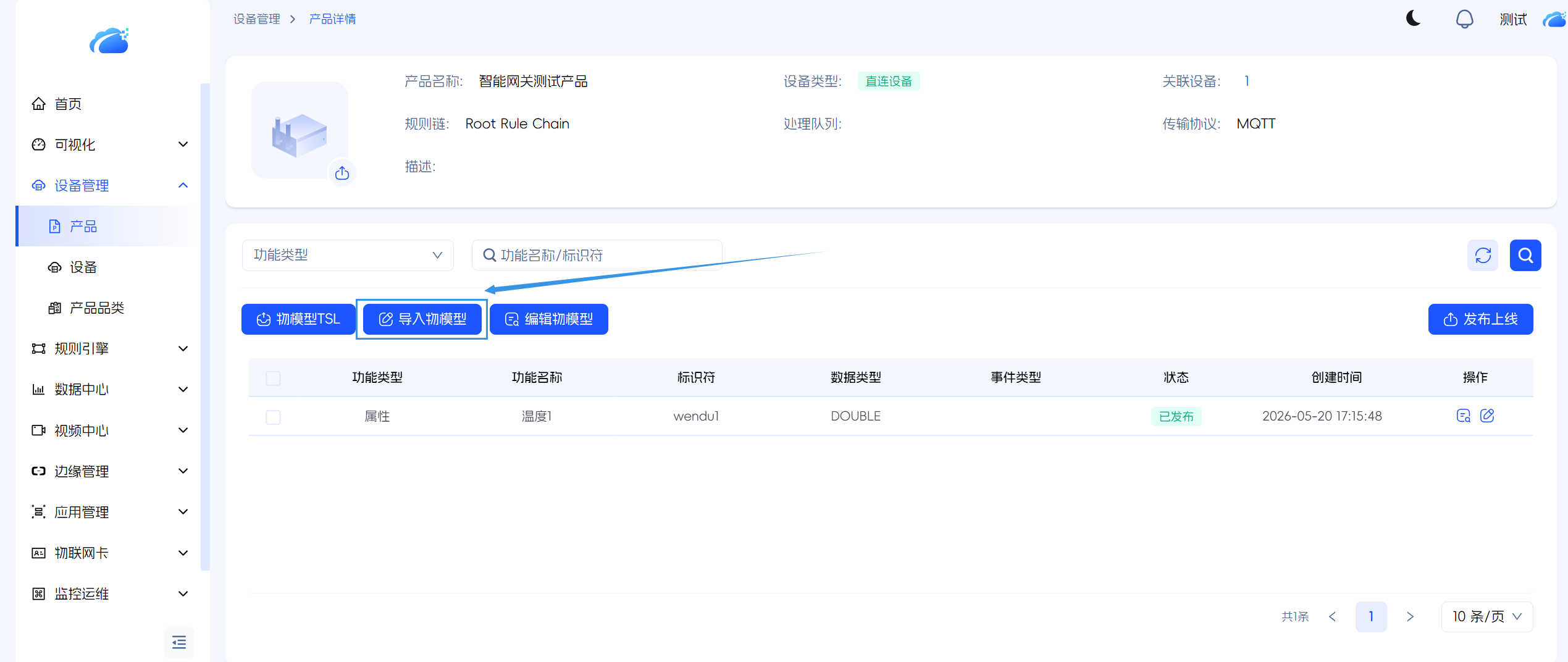Image resolution: width=1568 pixels, height=662 pixels.
Task: Toggle dark mode moon icon
Action: coord(1413,19)
